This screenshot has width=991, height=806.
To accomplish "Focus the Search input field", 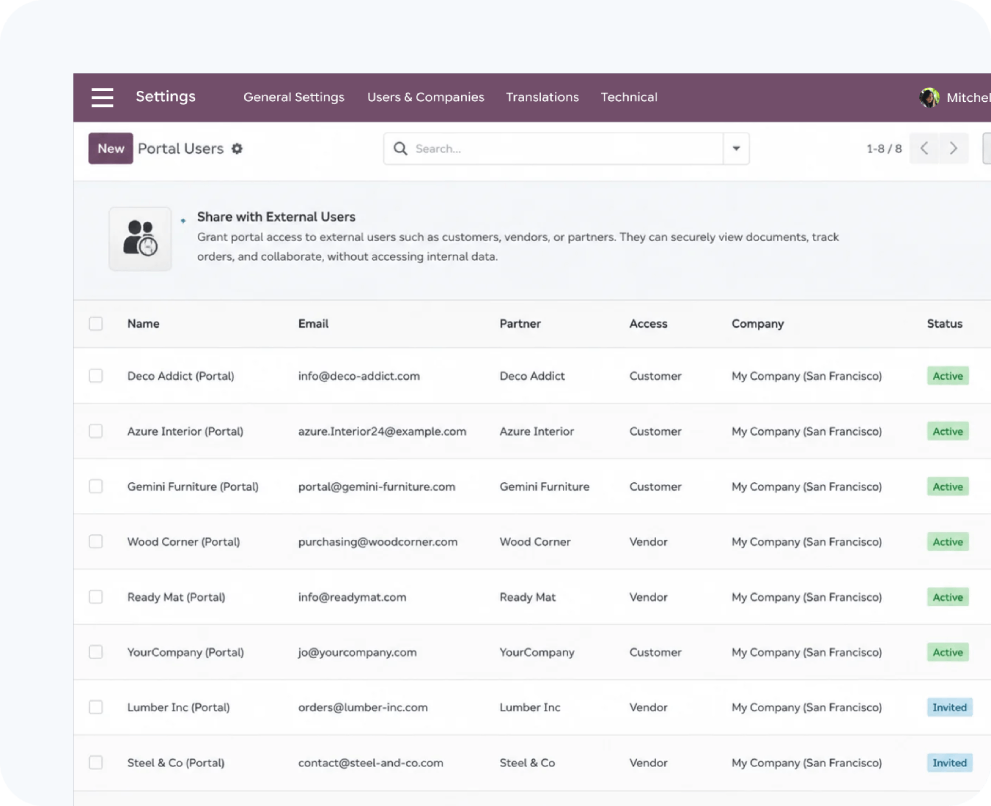I will click(x=566, y=149).
